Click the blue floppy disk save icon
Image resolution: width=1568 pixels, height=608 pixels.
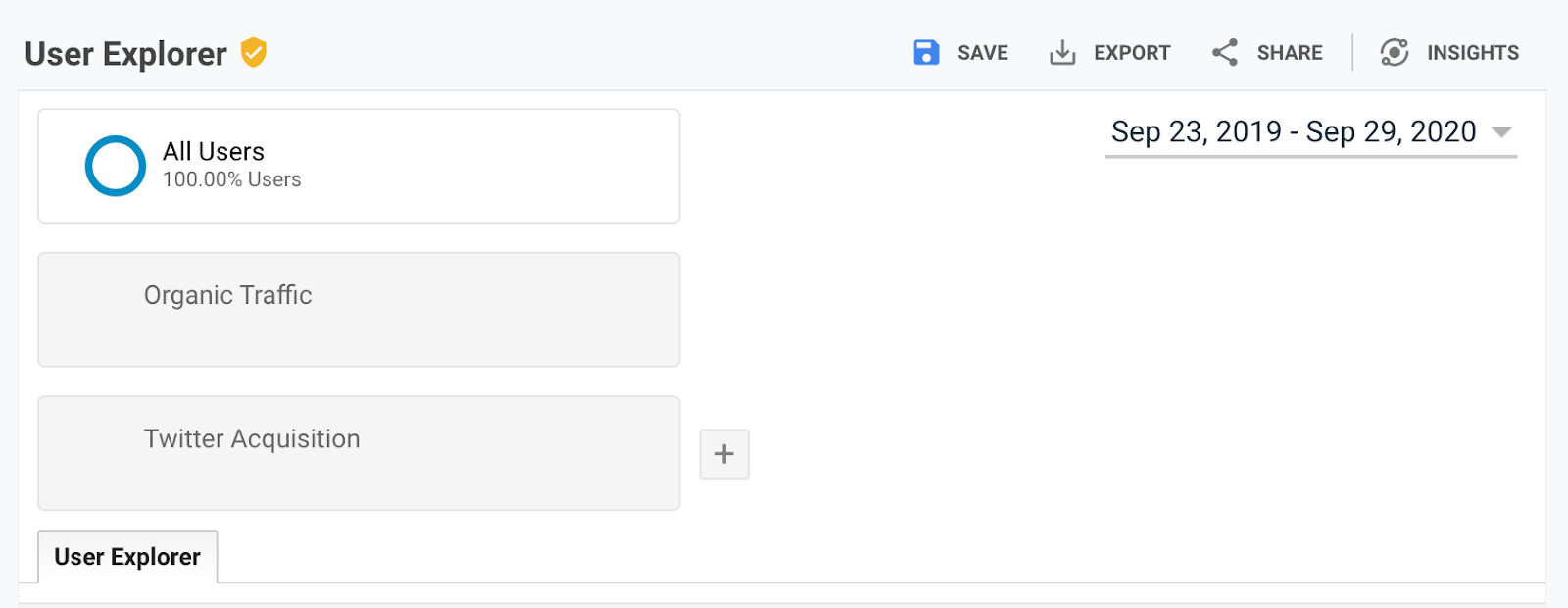click(926, 52)
